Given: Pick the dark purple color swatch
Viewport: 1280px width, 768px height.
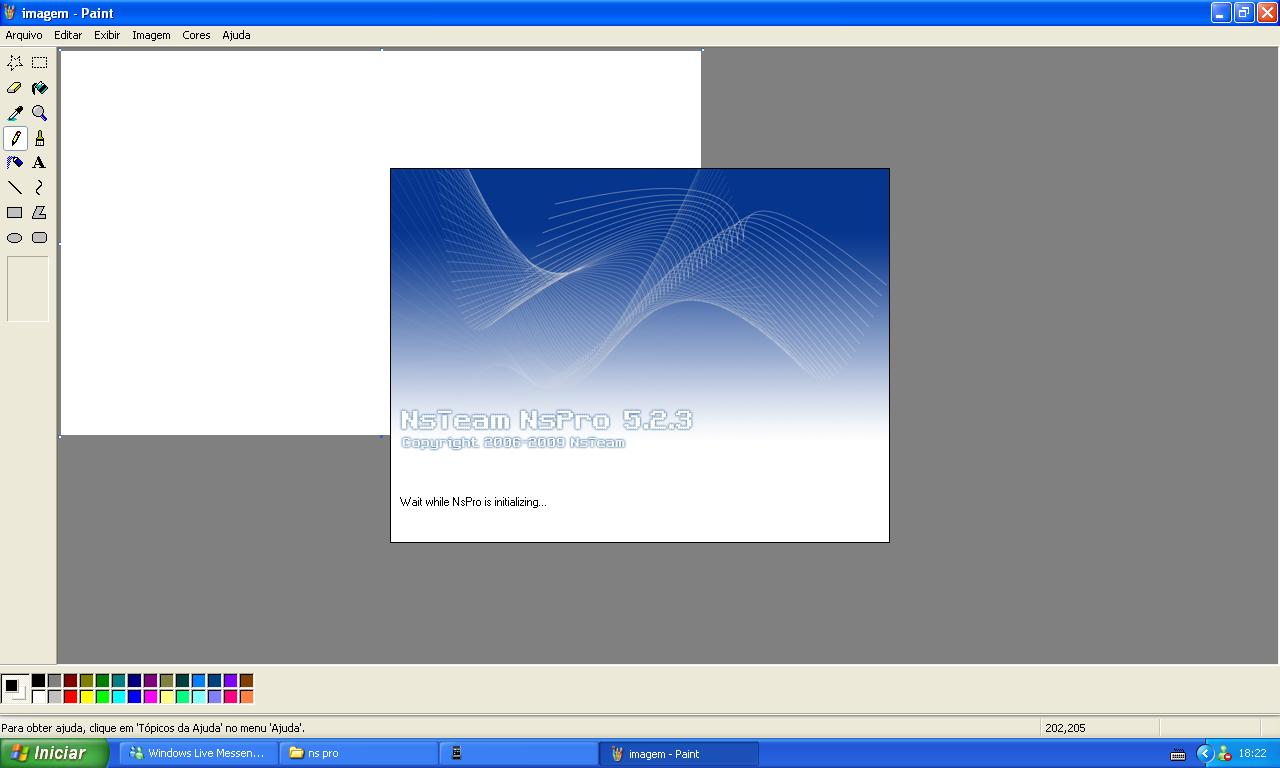Looking at the screenshot, I should click(150, 681).
